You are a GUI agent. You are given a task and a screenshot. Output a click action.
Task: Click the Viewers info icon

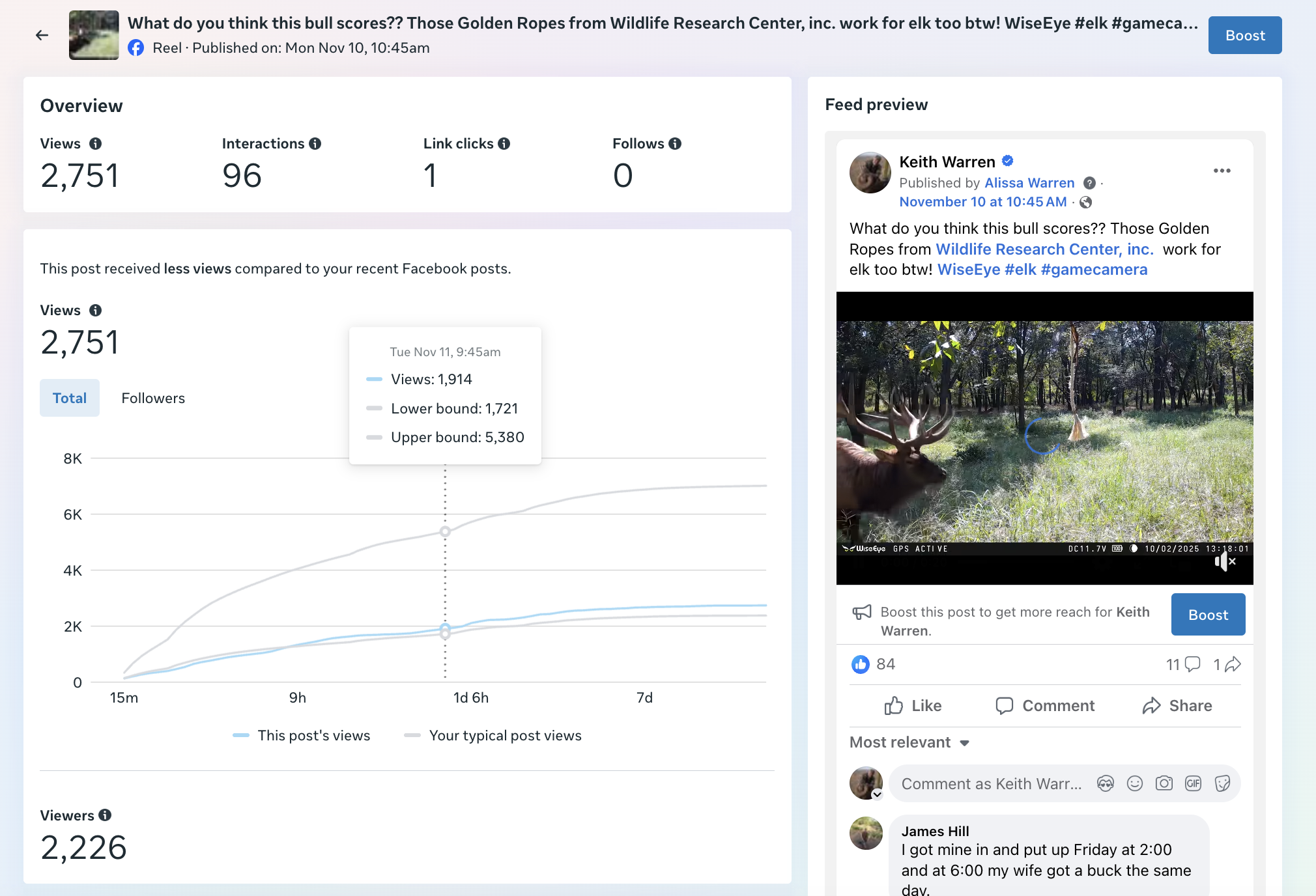tap(105, 815)
